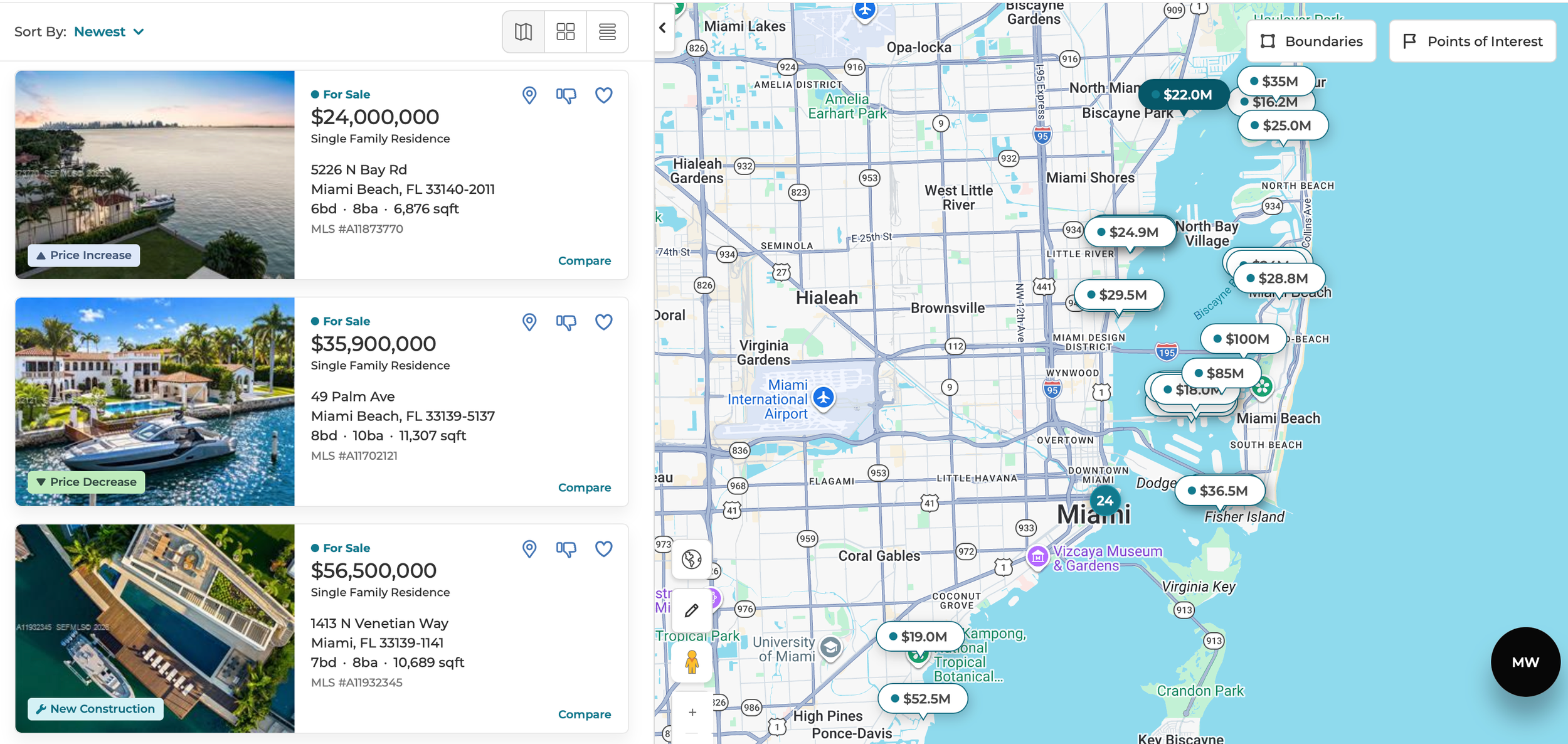The image size is (1568, 744).
Task: Select the grid view icon
Action: (564, 31)
